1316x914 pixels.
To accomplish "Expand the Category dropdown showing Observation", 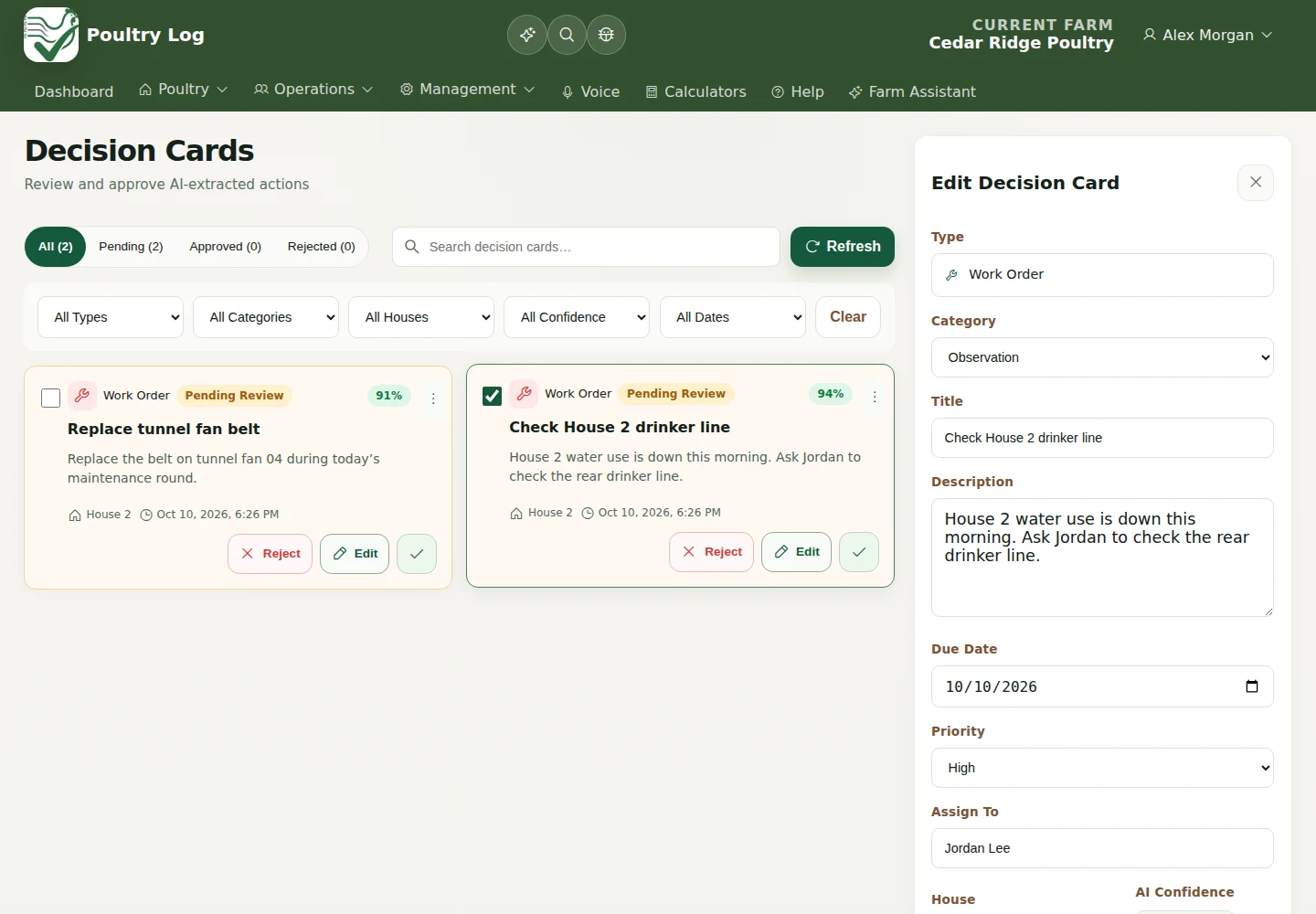I will [1102, 357].
